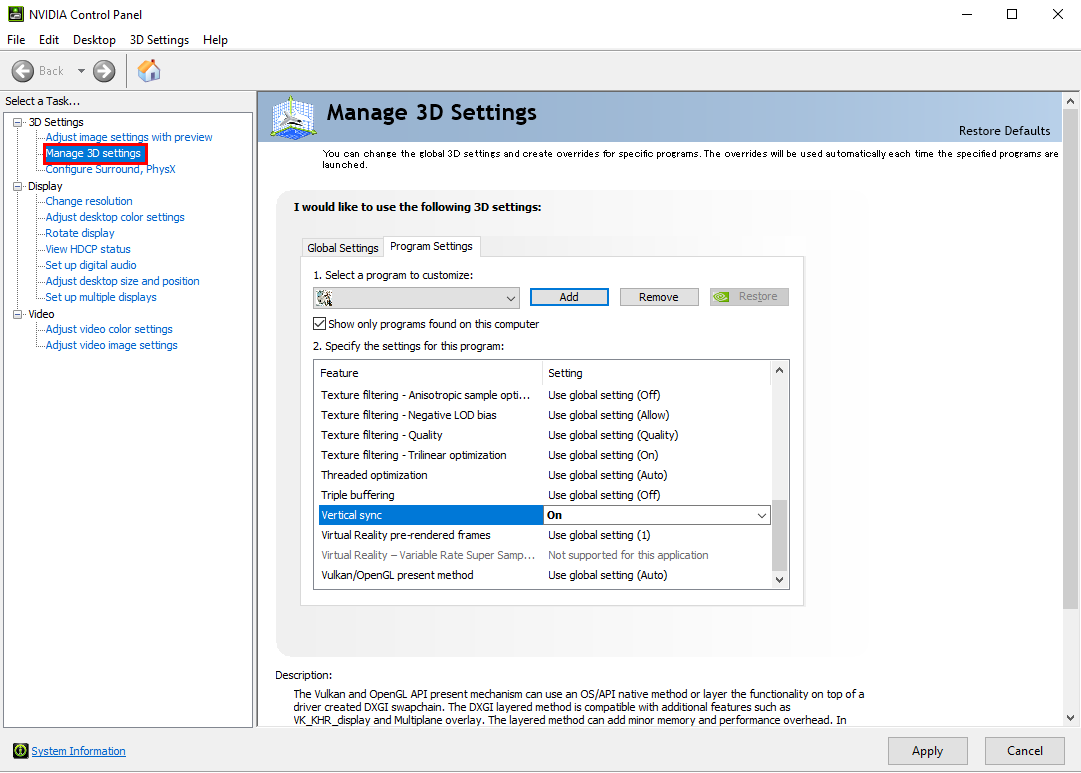Click the main panel scroll-down arrow
Screen dimensions: 1081x773
click(1070, 718)
